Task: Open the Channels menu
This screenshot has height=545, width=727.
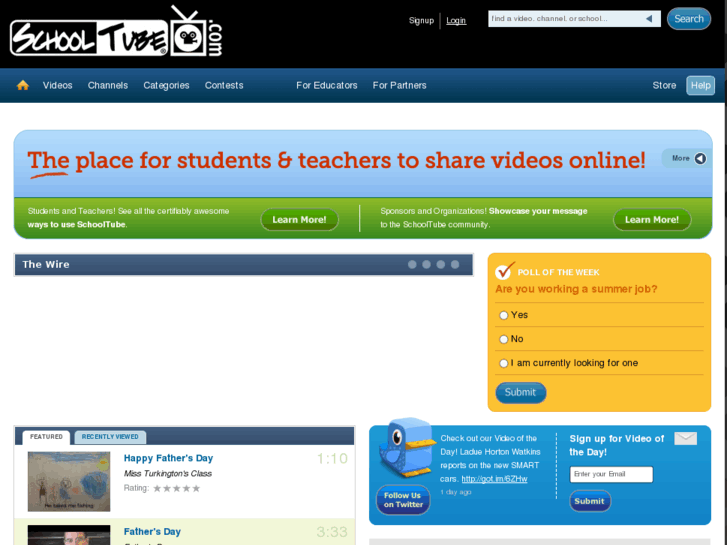Action: tap(108, 85)
